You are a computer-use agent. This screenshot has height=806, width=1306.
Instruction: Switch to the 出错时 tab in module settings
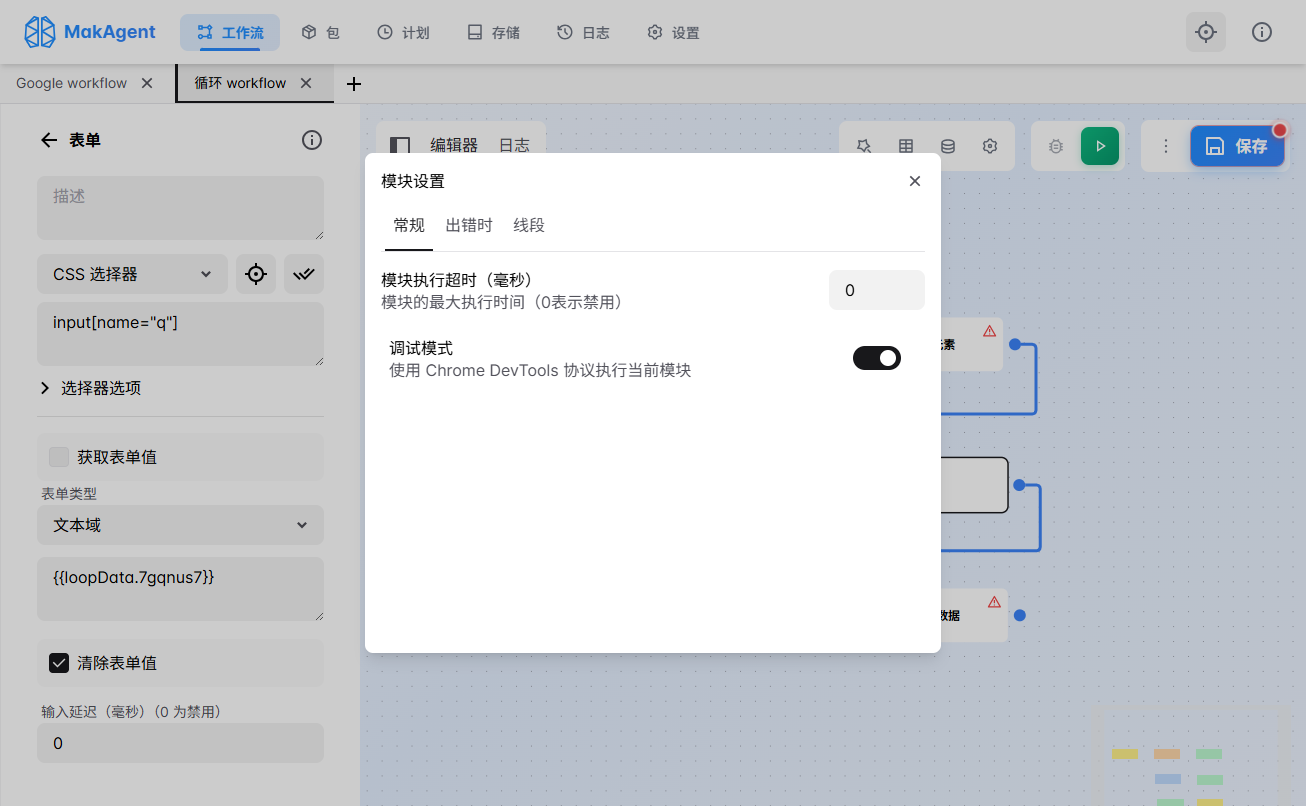[x=469, y=225]
